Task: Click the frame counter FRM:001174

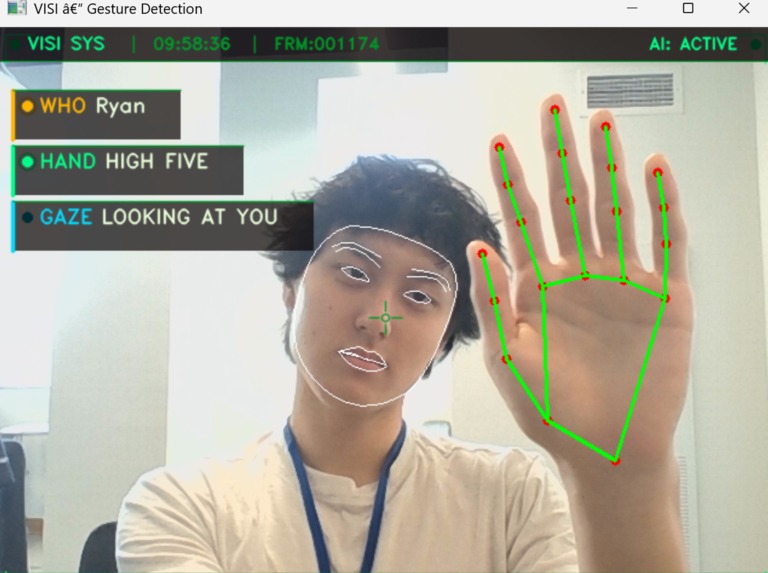Action: (327, 45)
